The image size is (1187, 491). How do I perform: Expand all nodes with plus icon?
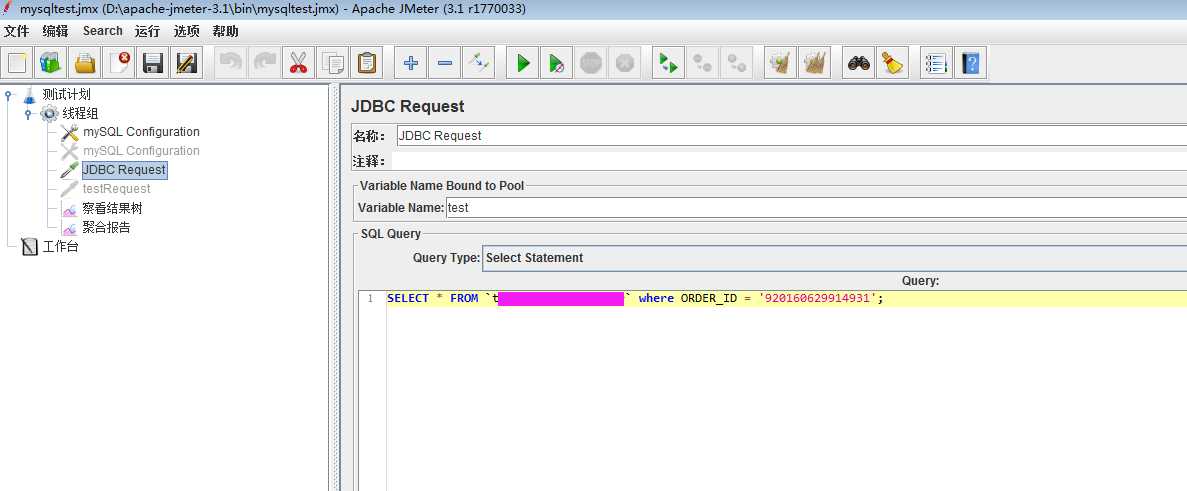[x=410, y=63]
